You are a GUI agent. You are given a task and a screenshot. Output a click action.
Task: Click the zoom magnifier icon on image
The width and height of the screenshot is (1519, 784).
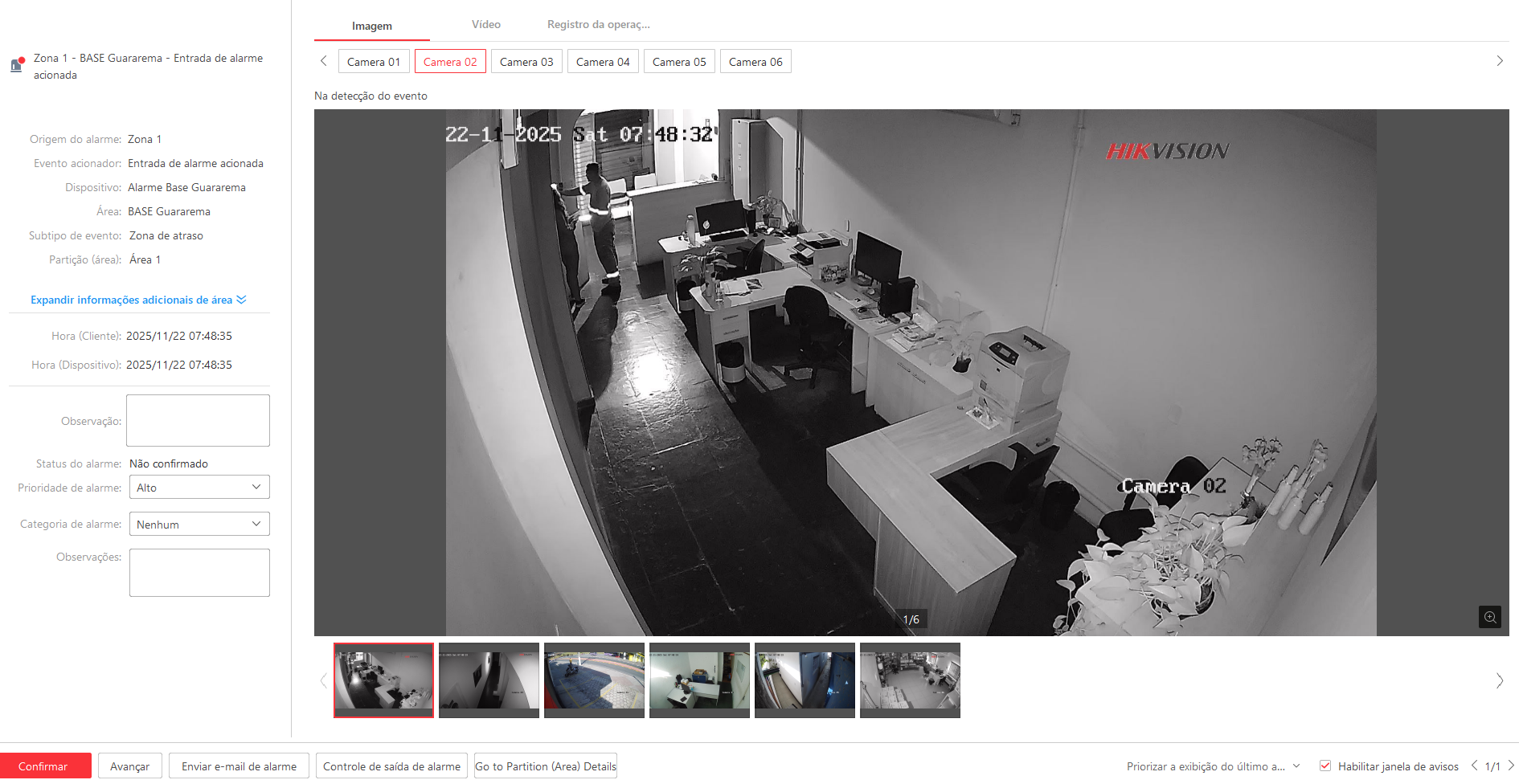point(1489,617)
